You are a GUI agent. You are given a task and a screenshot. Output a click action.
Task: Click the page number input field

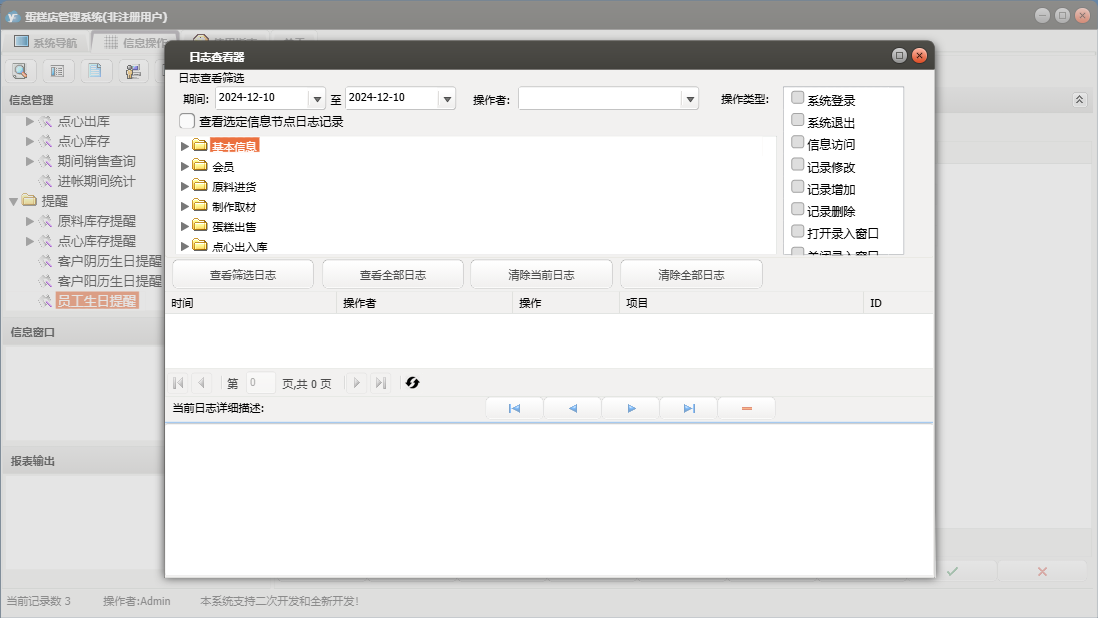point(259,383)
